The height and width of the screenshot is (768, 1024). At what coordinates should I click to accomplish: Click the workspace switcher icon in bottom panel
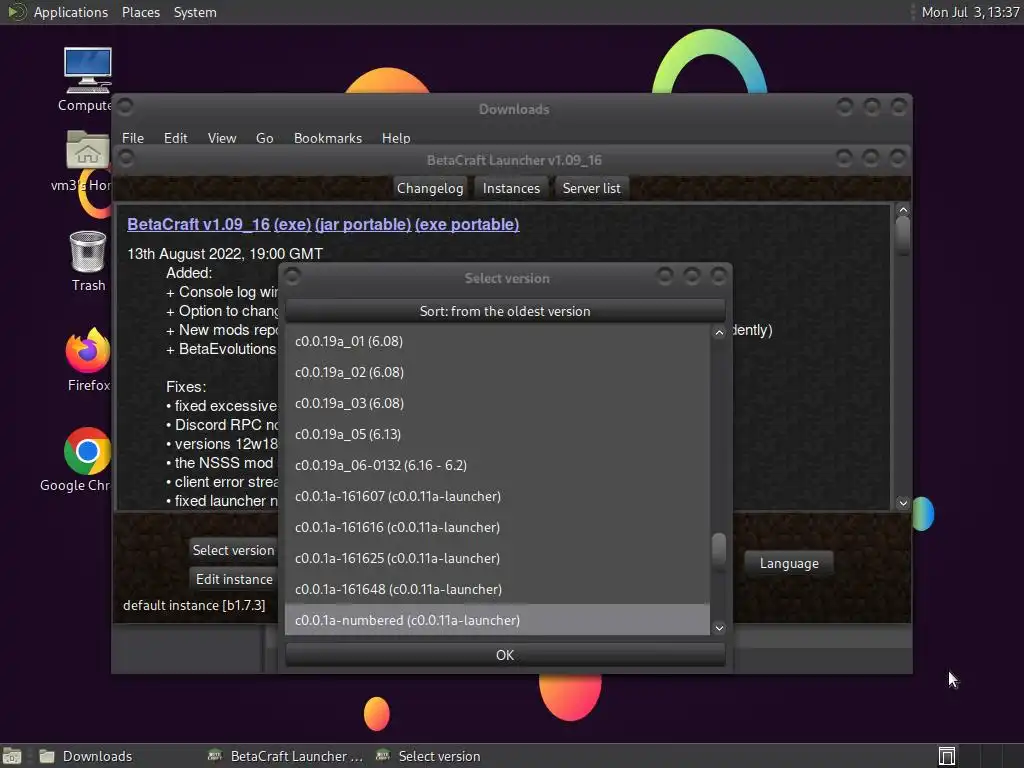[946, 756]
